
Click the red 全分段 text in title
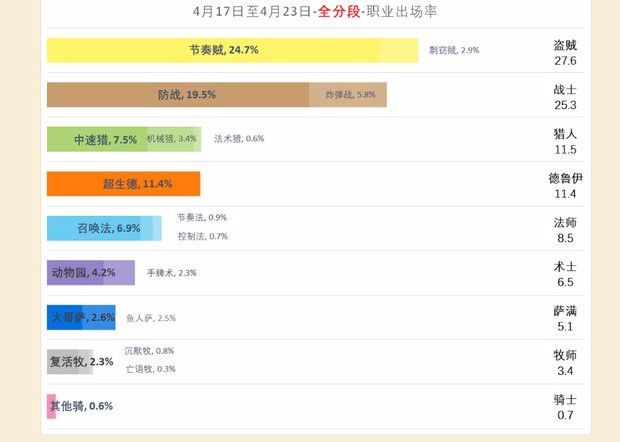[336, 12]
